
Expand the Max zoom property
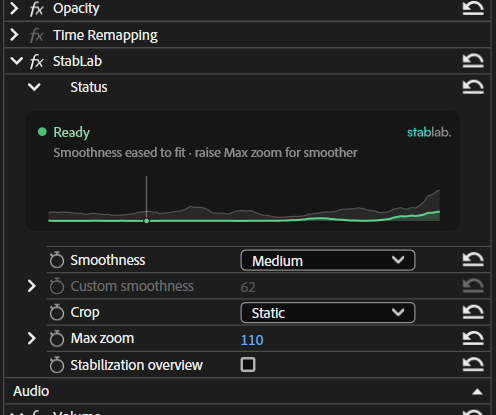(x=32, y=338)
